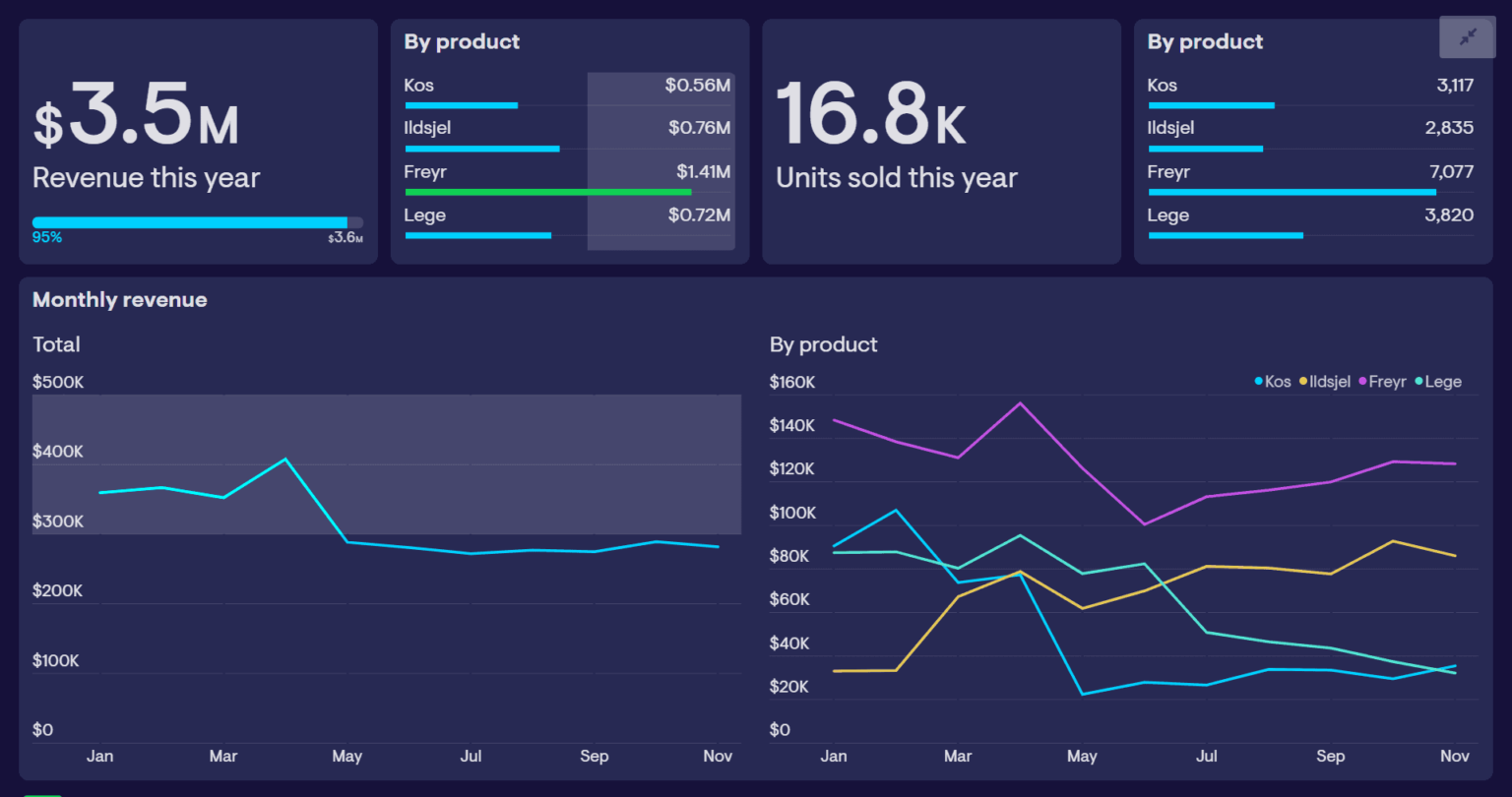1512x797 pixels.
Task: Click the Kos units bar in right panel
Action: (x=1211, y=105)
